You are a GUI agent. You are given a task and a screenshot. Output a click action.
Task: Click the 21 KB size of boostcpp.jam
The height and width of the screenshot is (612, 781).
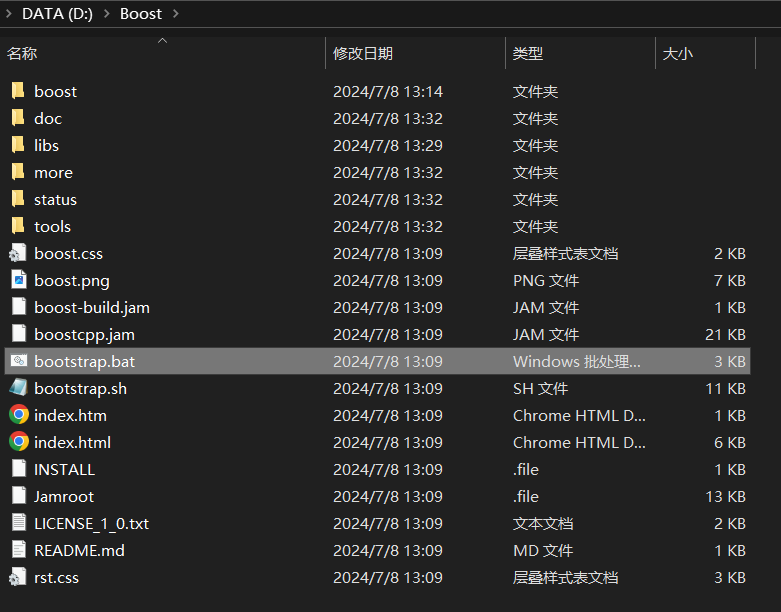[x=725, y=335]
